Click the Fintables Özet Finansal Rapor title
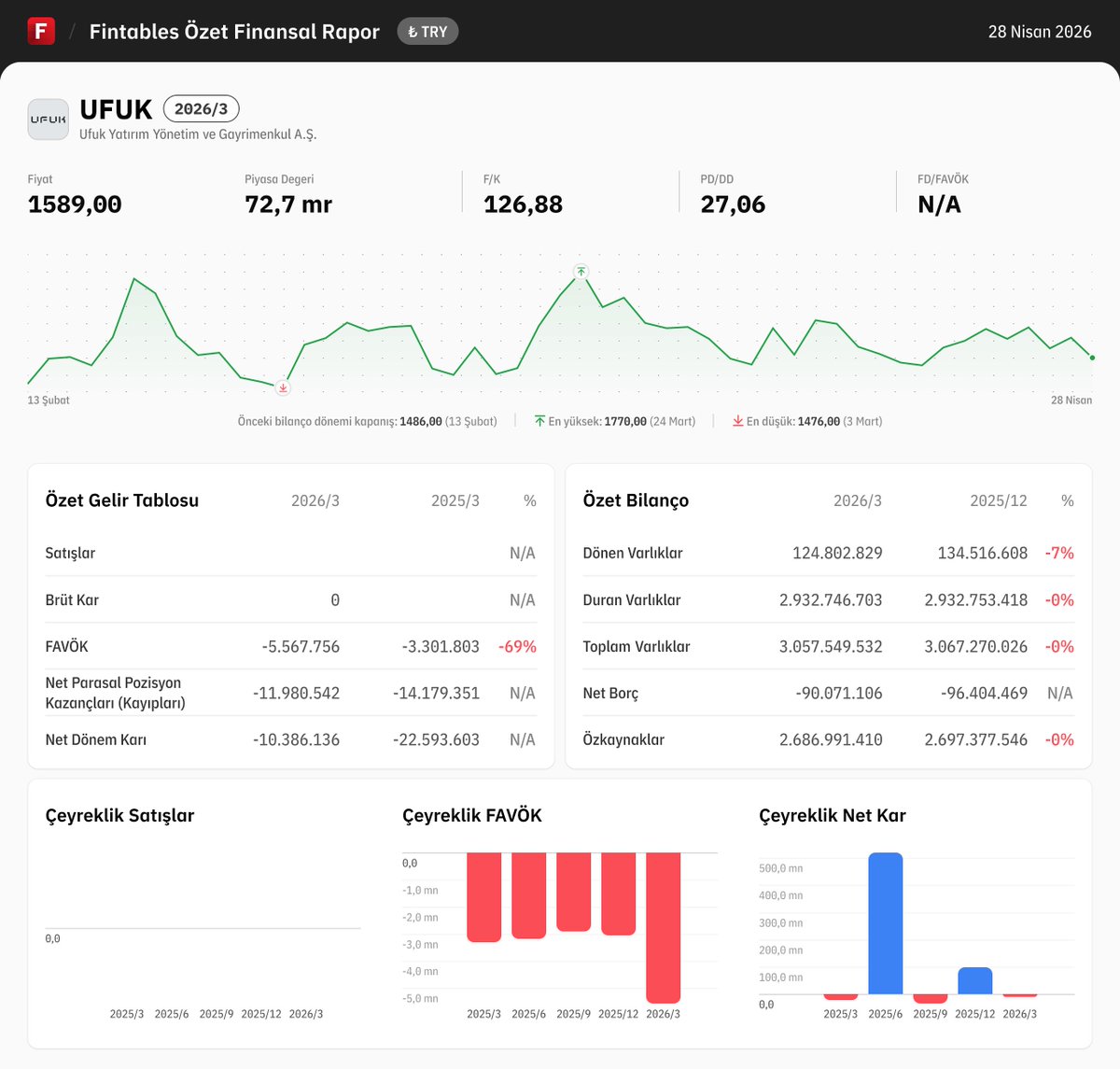Viewport: 1120px width, 1069px height. (x=234, y=32)
